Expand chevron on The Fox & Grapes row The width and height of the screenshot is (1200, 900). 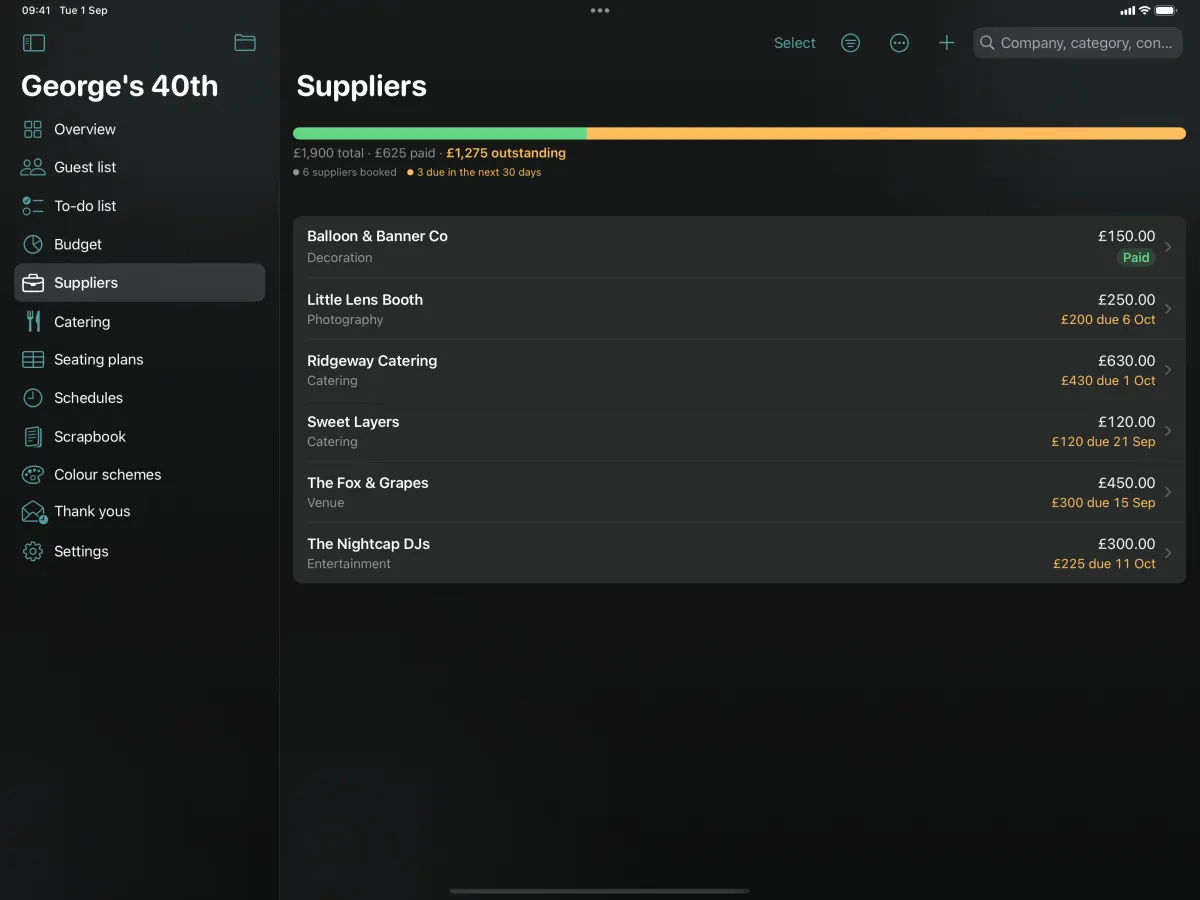click(x=1168, y=492)
